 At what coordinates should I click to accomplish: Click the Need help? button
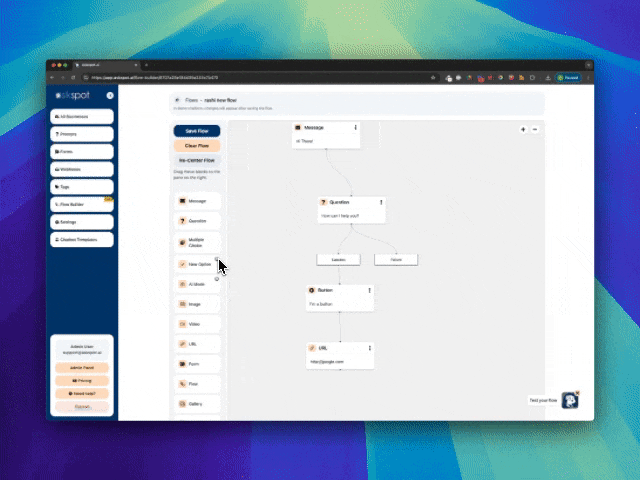pos(82,394)
